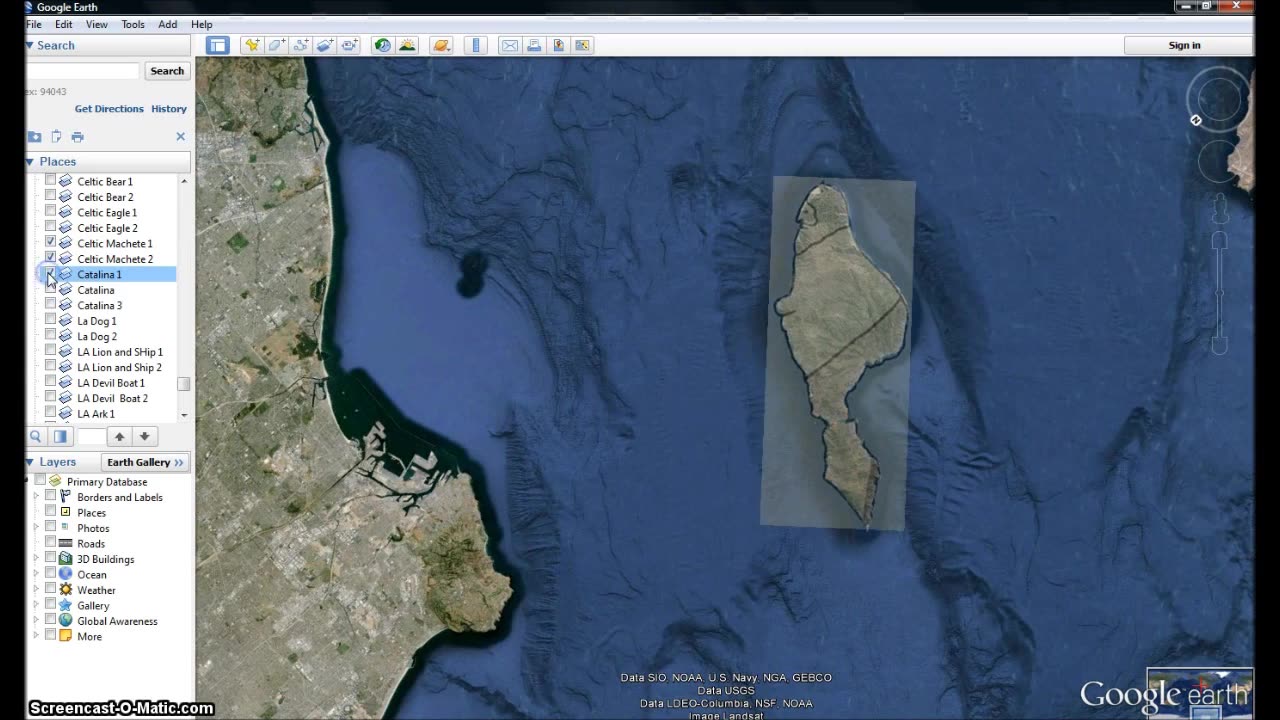Screen dimensions: 1280x720
Task: Enable the Celtic Bear 2 checkbox
Action: (x=50, y=196)
